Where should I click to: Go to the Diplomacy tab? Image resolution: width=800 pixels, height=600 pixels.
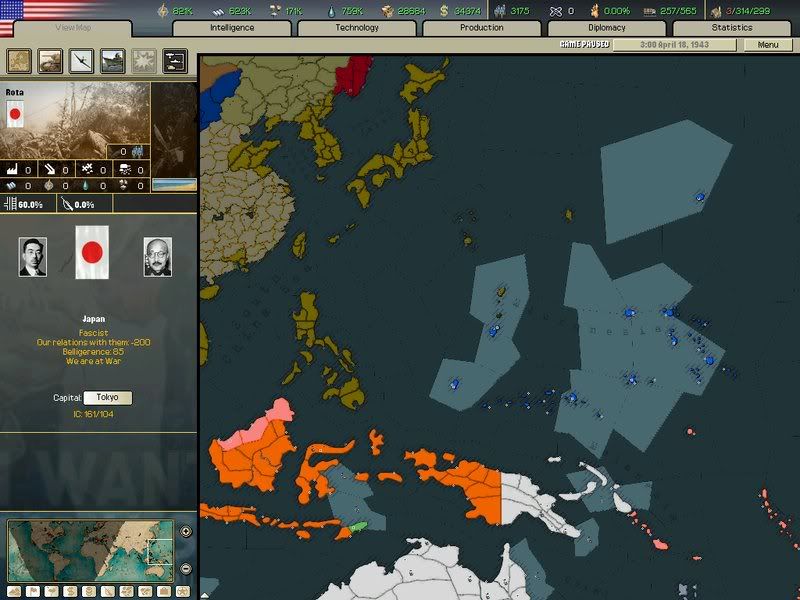tap(606, 28)
